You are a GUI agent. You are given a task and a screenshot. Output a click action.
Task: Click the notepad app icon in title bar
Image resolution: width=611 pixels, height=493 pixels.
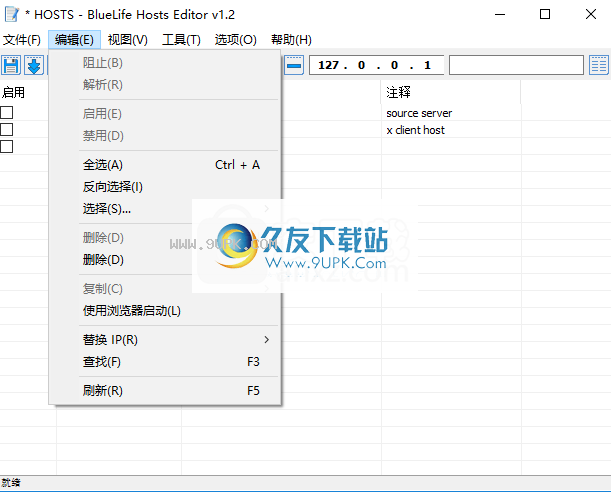pyautogui.click(x=12, y=14)
